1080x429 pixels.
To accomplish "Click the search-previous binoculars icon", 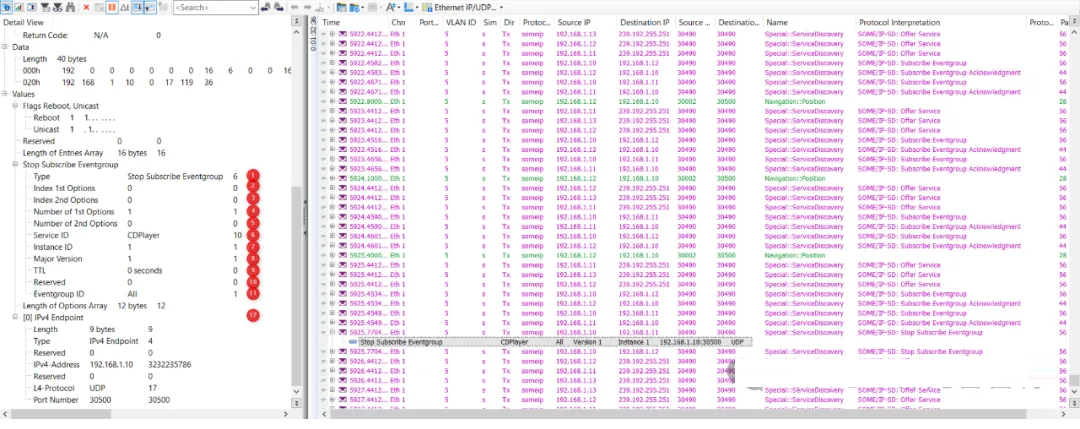I will point(266,7).
